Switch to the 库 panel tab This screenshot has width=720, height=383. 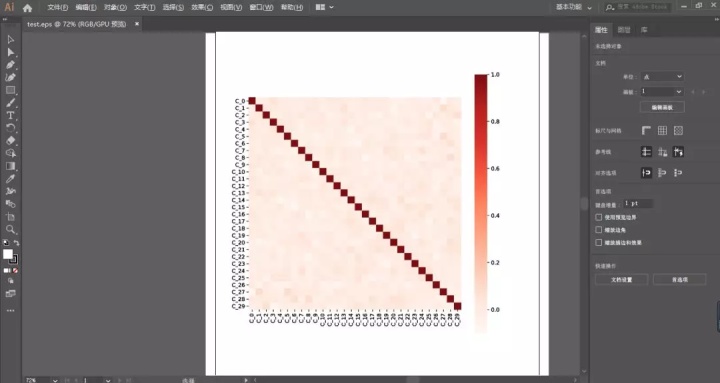[644, 30]
